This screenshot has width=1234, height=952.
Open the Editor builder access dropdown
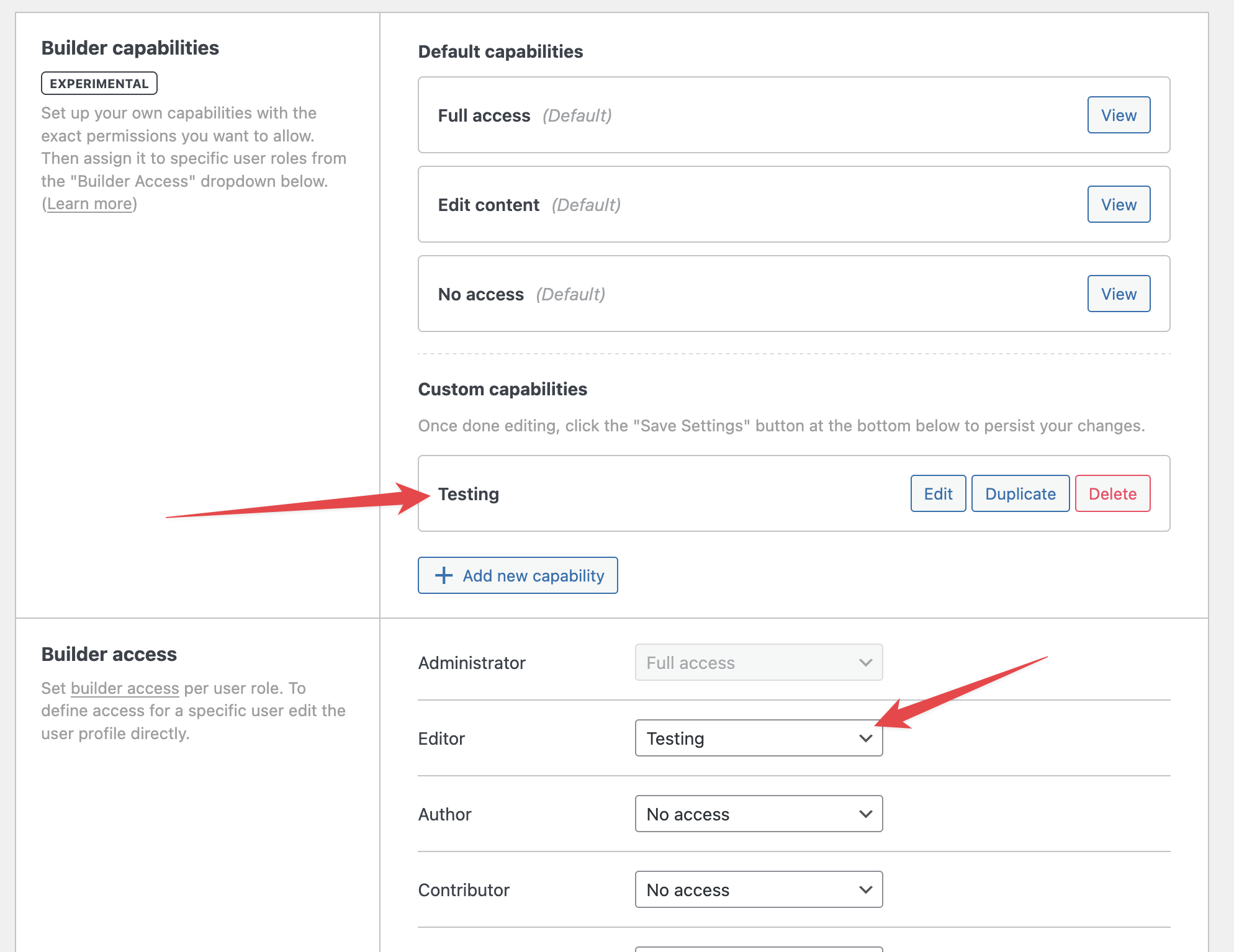(759, 739)
